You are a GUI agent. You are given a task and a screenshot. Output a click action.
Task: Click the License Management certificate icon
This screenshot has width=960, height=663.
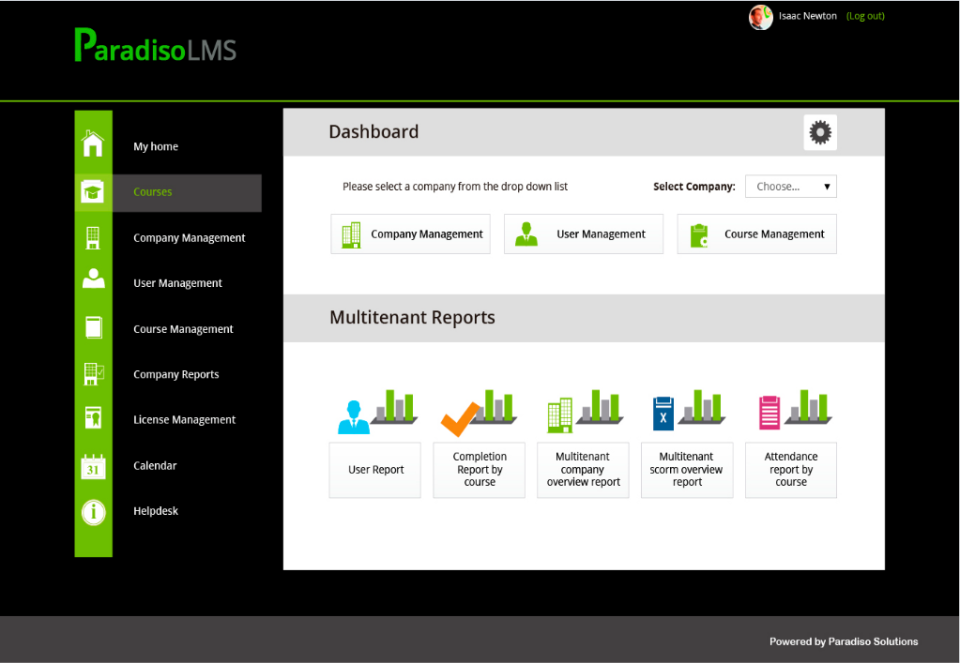pyautogui.click(x=93, y=418)
